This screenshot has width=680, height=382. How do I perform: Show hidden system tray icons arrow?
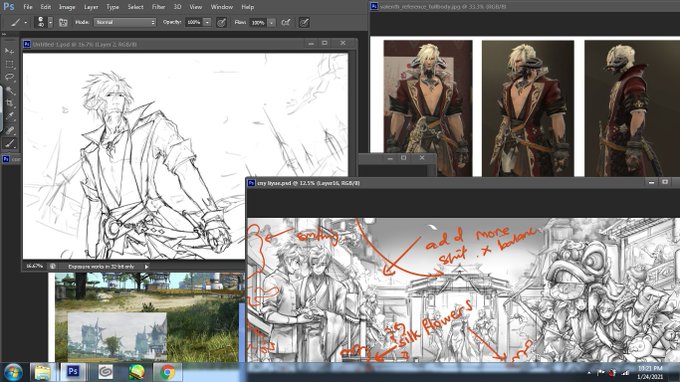tap(589, 373)
